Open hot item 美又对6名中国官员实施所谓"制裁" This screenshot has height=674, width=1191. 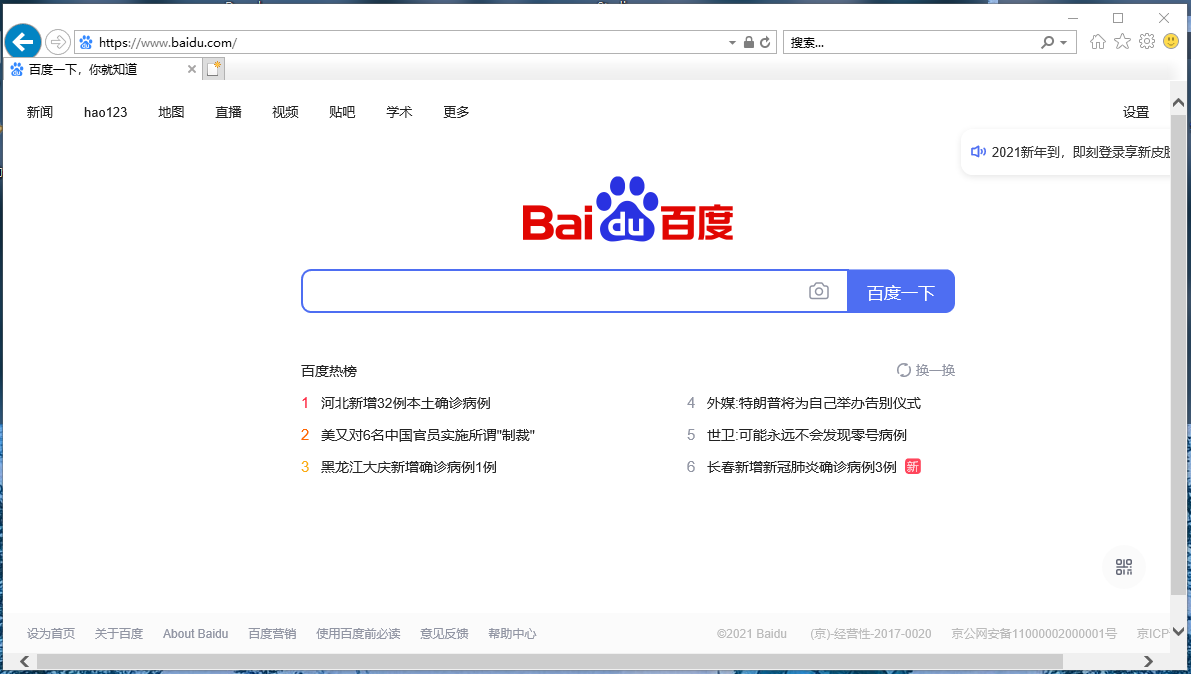pyautogui.click(x=428, y=435)
